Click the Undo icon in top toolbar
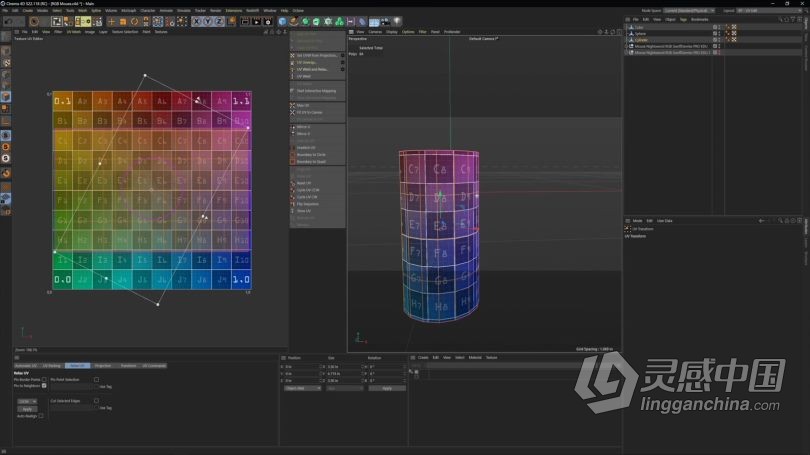The height and width of the screenshot is (455, 810). (x=8, y=22)
